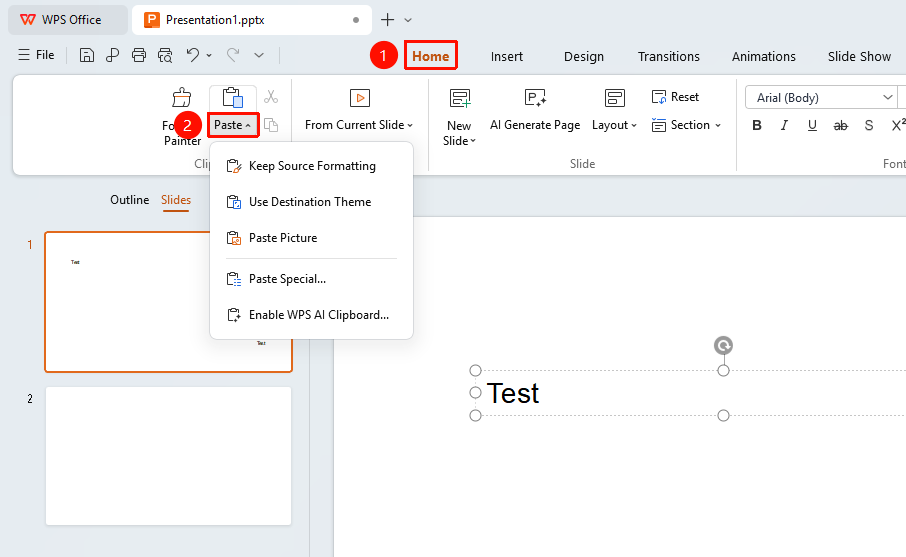This screenshot has height=557, width=906.
Task: Open the Animations ribbon tab
Action: coord(763,57)
